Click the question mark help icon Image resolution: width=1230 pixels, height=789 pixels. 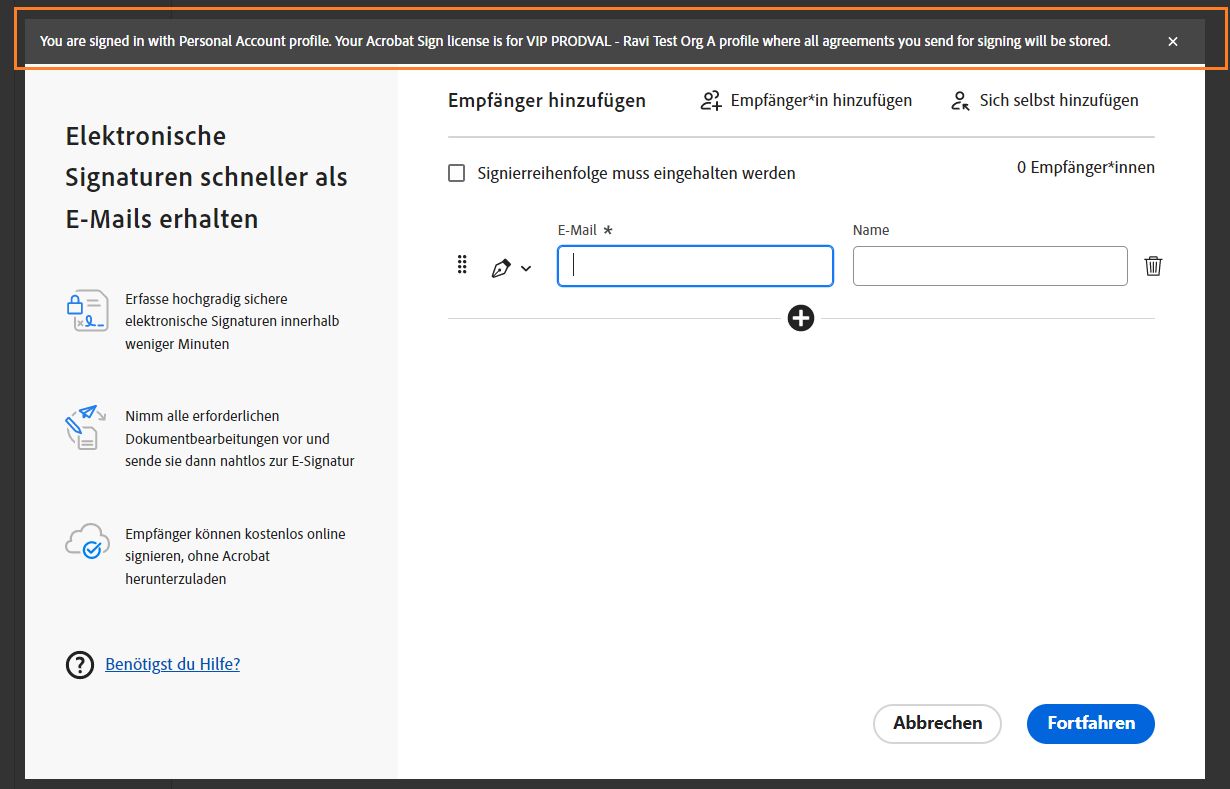(79, 663)
